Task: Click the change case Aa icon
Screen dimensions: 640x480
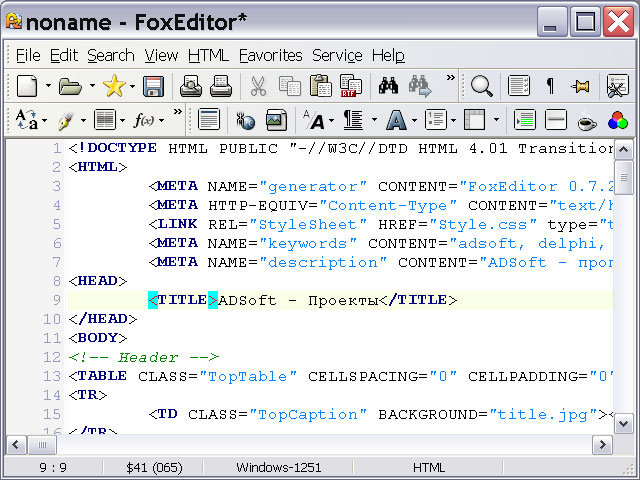Action: 27,120
